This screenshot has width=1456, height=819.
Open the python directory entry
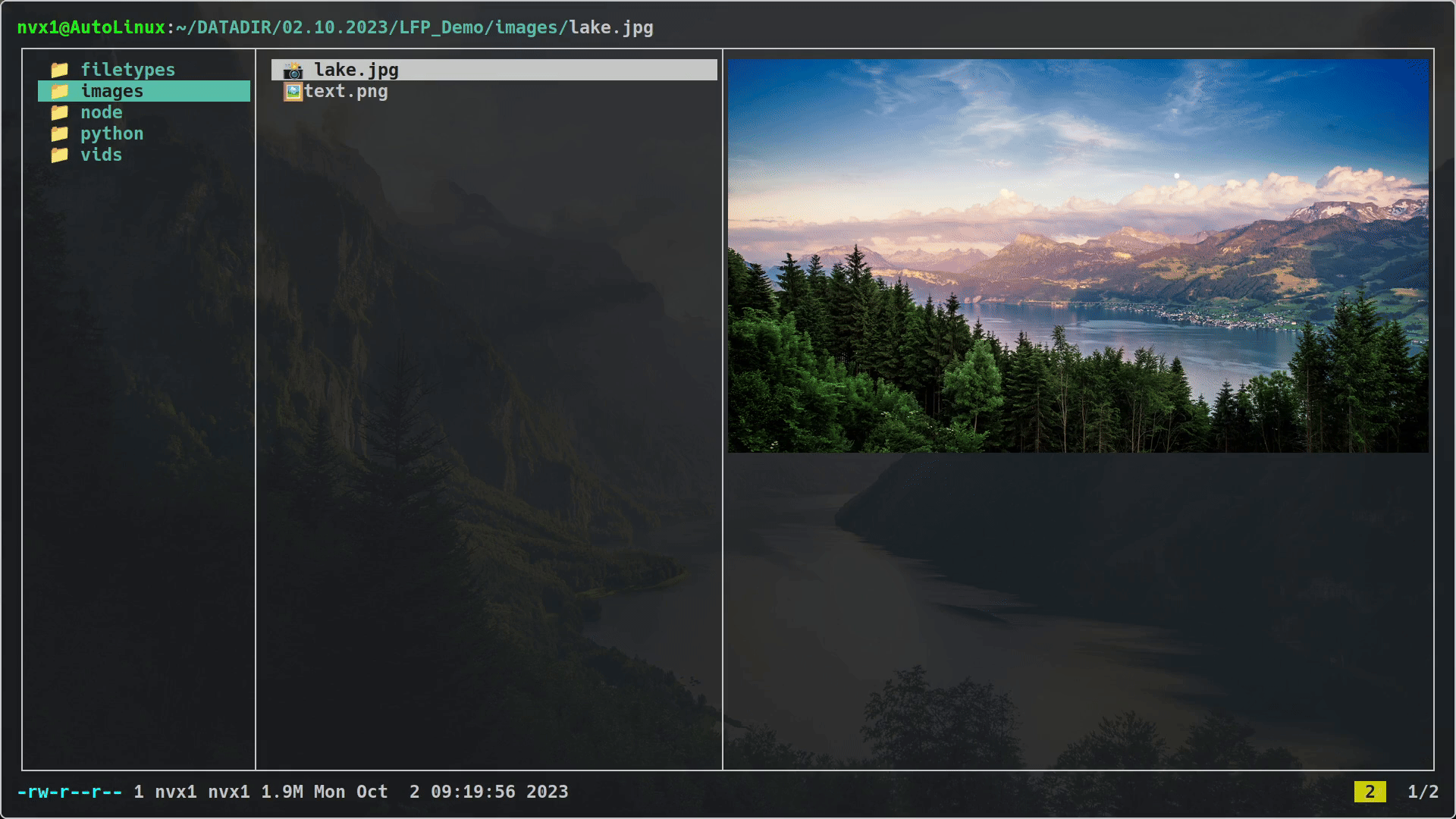[x=111, y=133]
